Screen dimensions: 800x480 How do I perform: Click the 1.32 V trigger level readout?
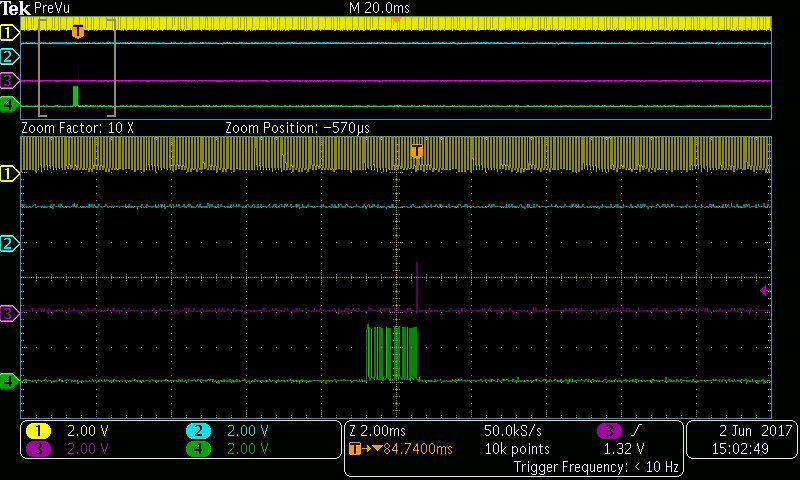pyautogui.click(x=624, y=449)
